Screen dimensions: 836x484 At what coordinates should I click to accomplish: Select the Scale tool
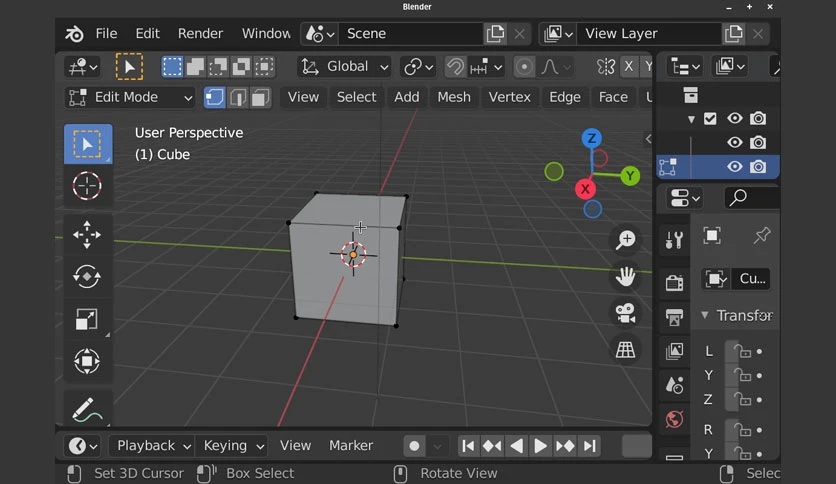[x=87, y=319]
